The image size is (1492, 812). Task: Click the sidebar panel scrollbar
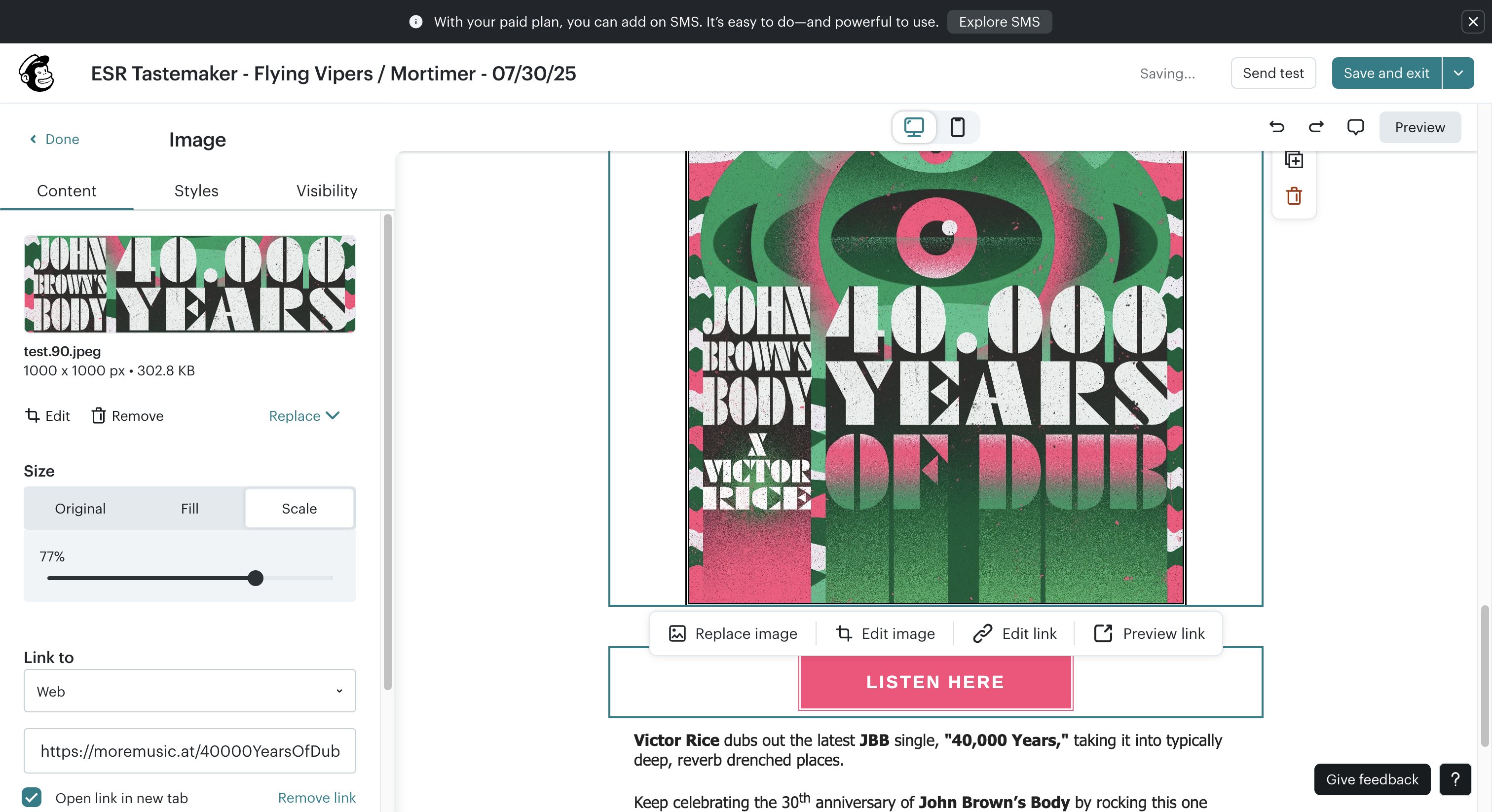387,452
